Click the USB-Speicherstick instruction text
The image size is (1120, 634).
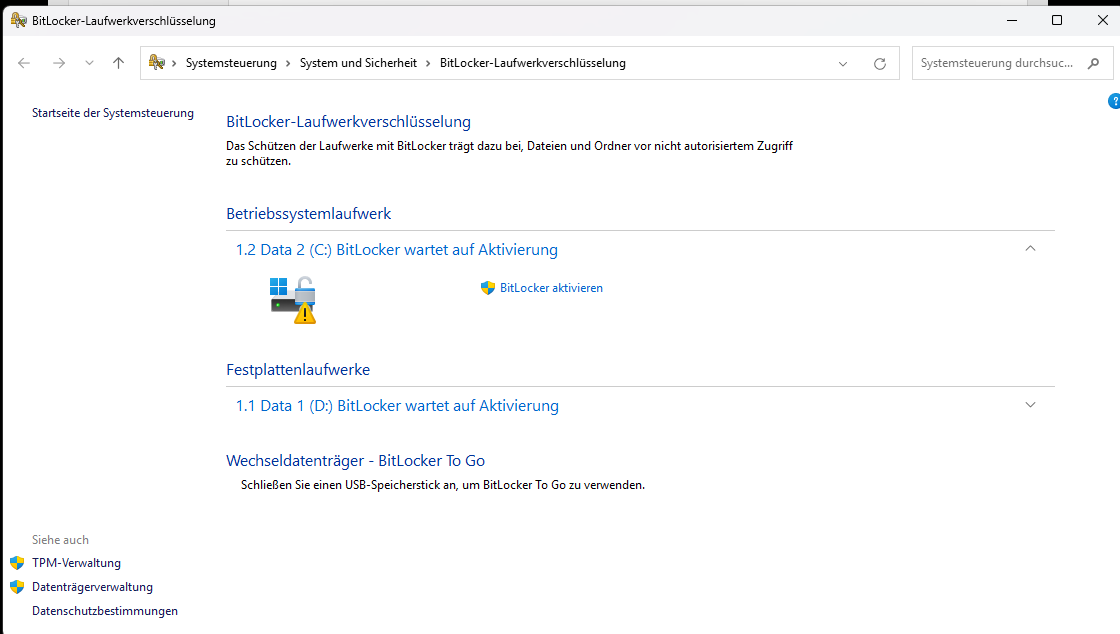click(x=443, y=485)
